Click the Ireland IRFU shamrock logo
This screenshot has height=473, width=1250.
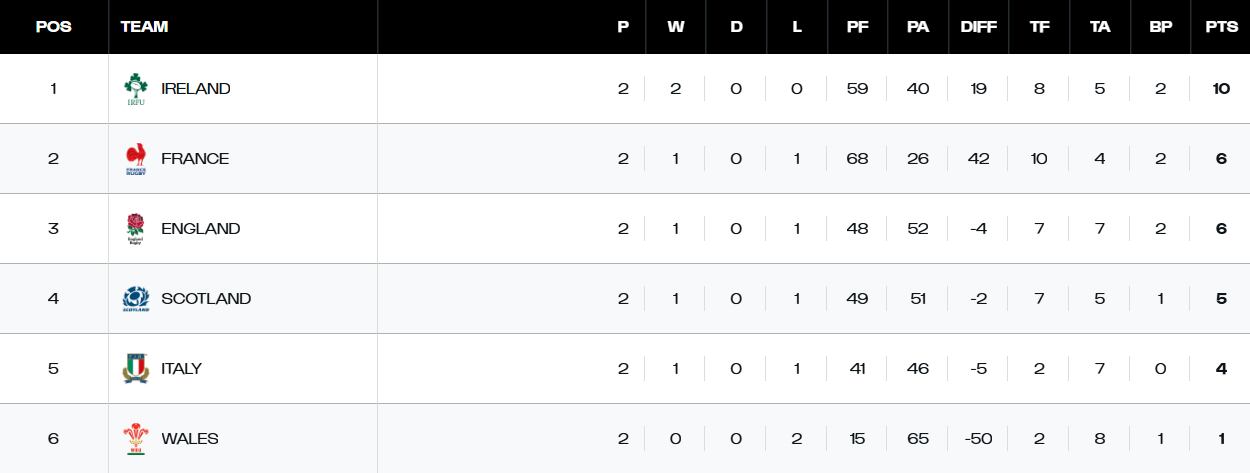[x=135, y=89]
